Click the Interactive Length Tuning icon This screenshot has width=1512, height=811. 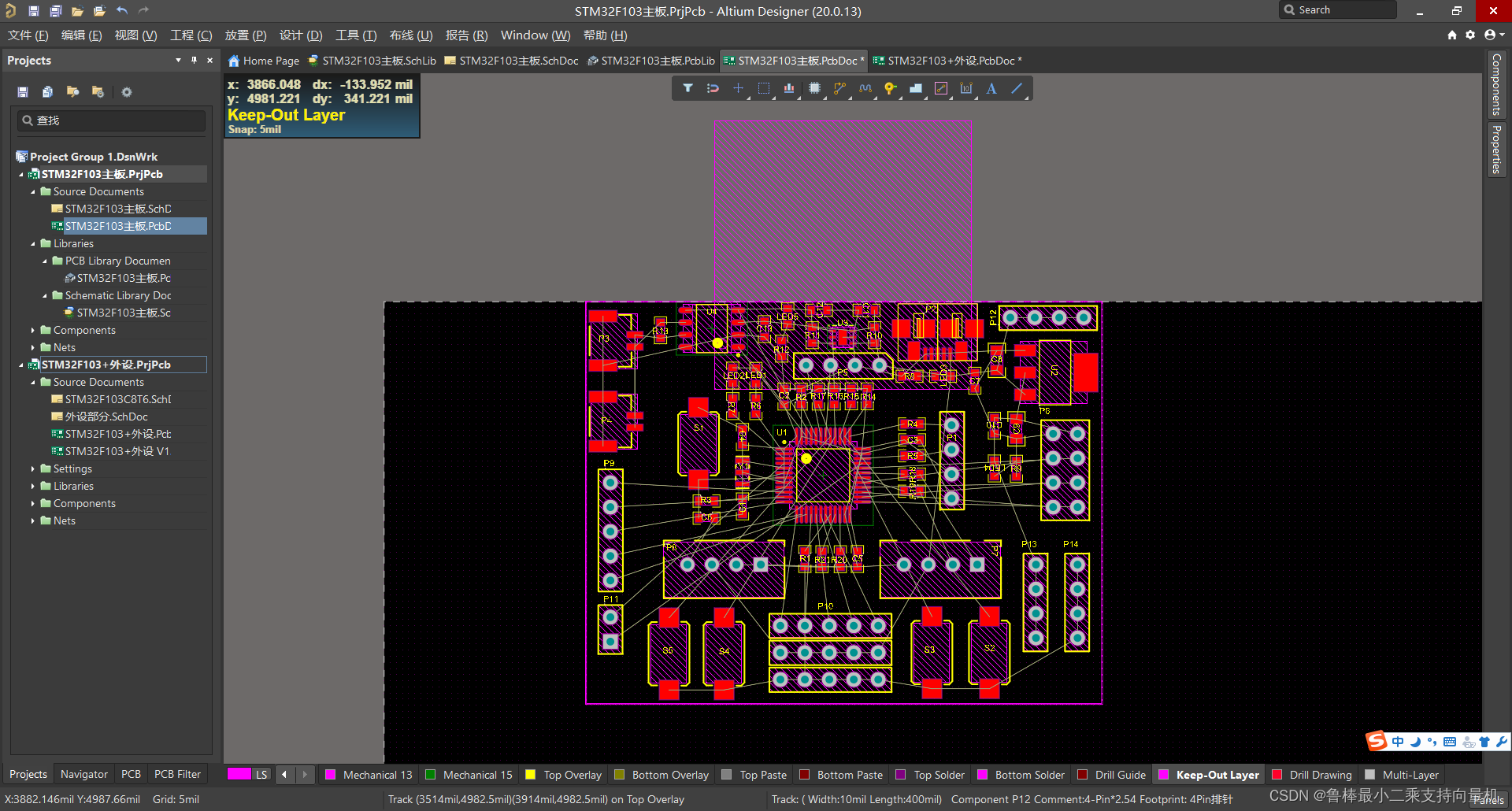click(865, 88)
